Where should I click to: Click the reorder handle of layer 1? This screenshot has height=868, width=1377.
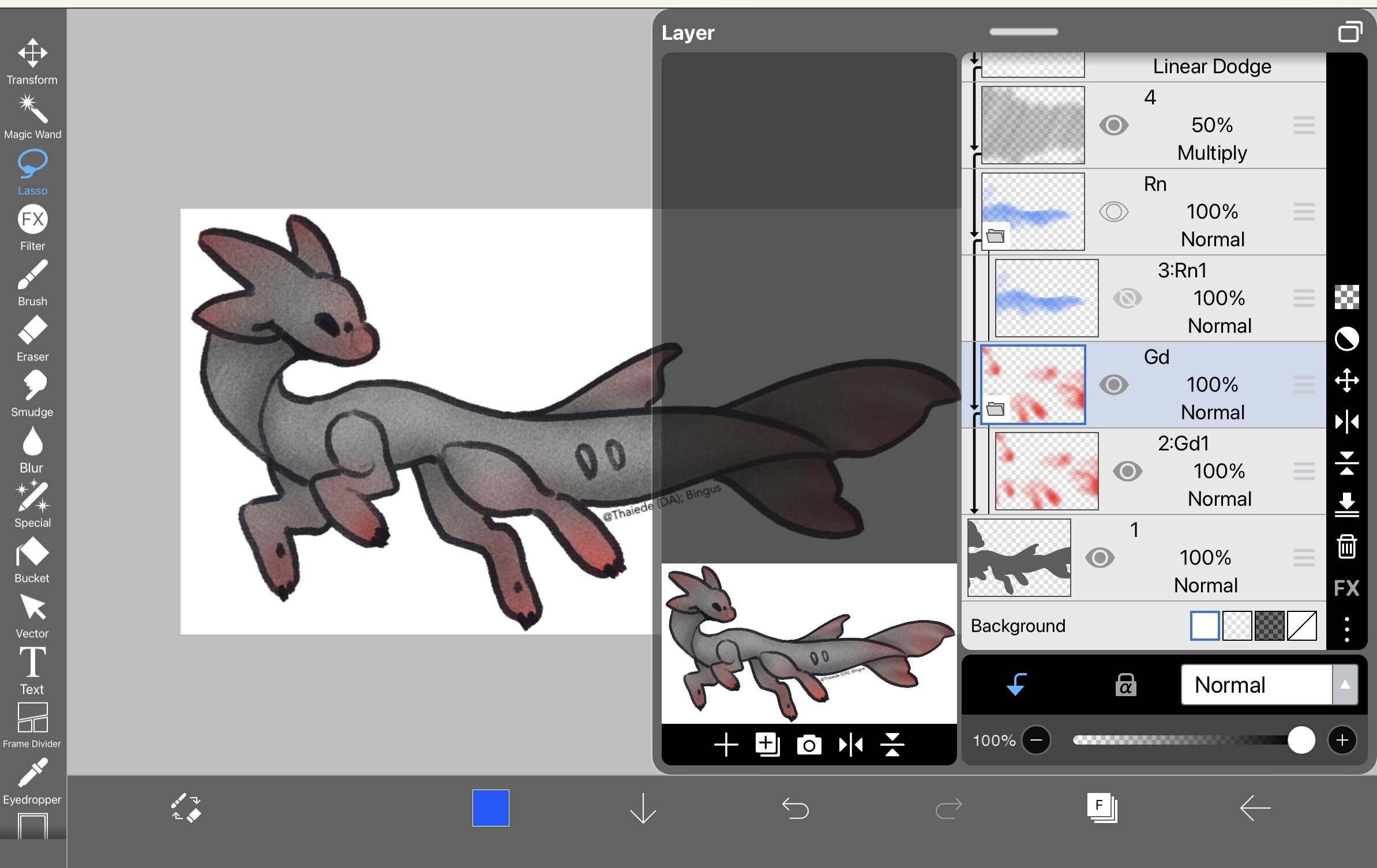[1304, 558]
